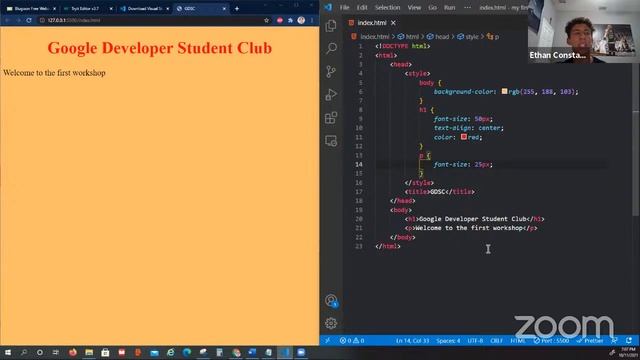
Task: Click Ln 14, Col 33 in status bar
Action: tap(412, 340)
